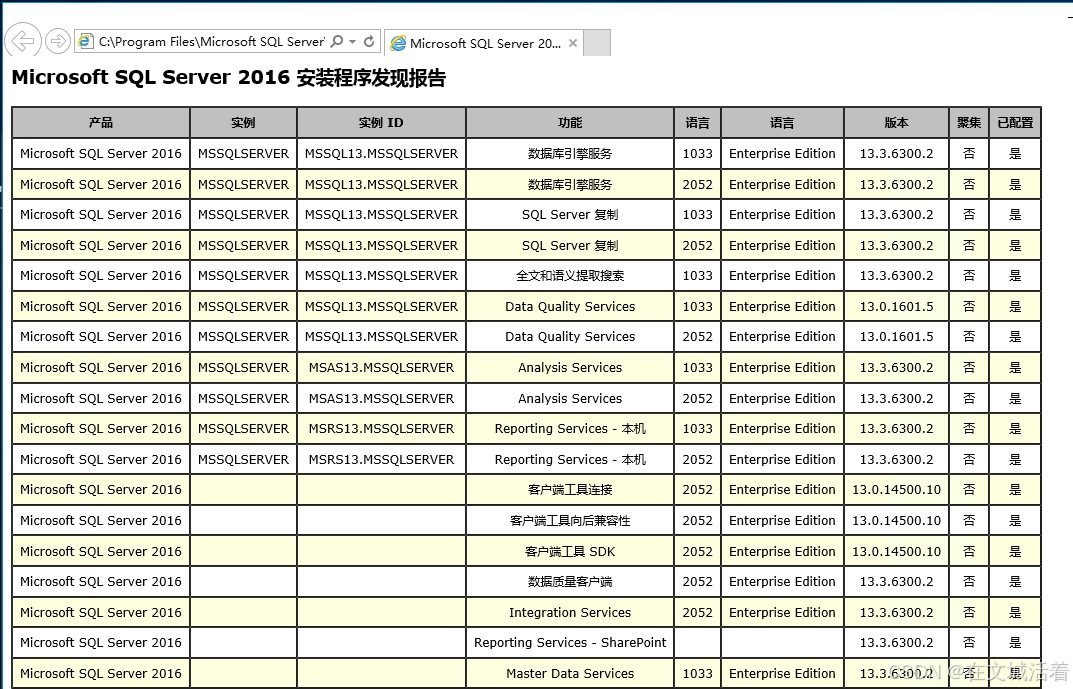Click the 版本 column header
Image resolution: width=1073 pixels, height=689 pixels.
click(896, 122)
